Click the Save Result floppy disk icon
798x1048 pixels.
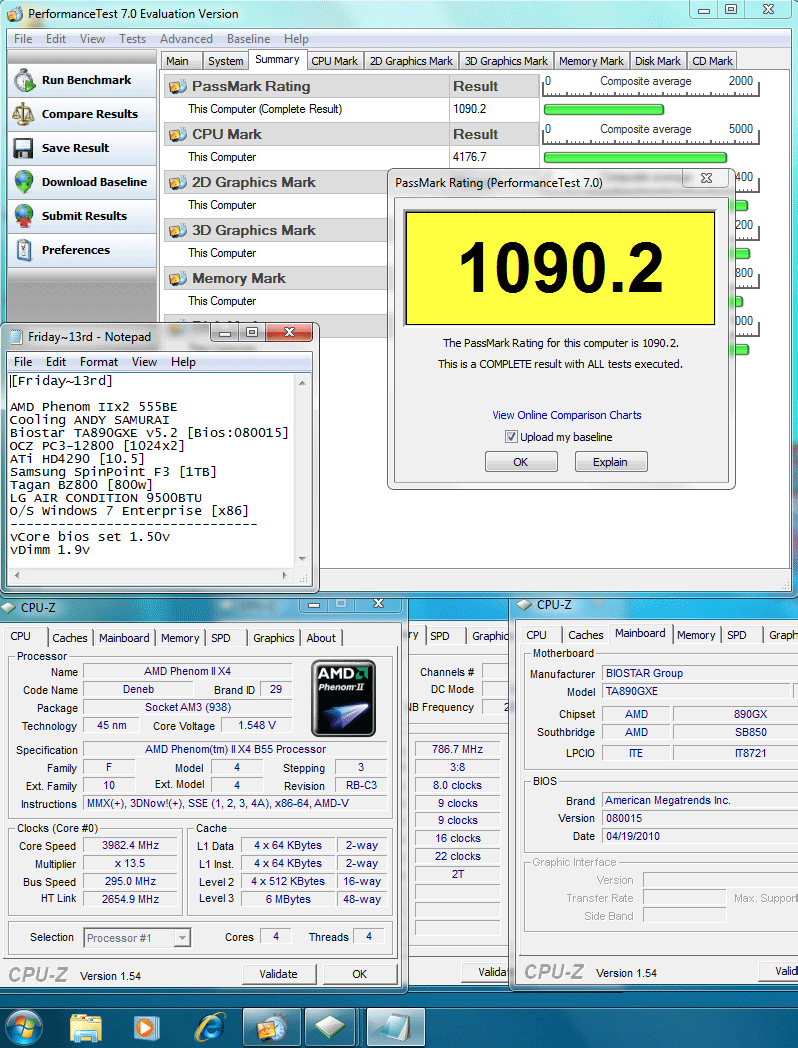24,148
